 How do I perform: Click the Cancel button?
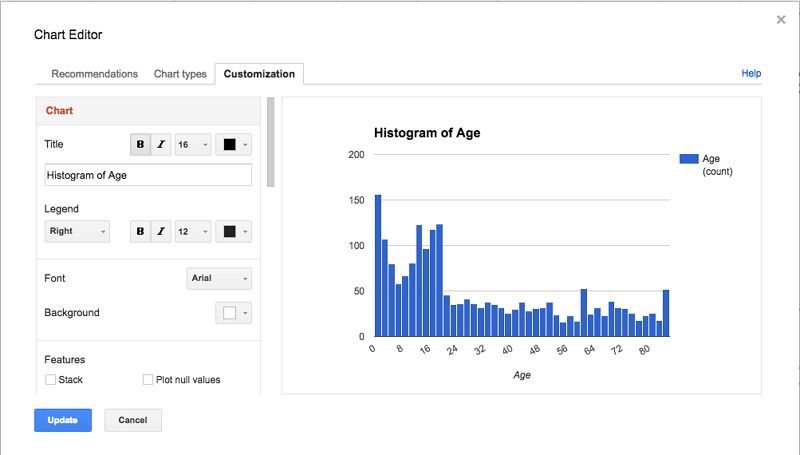point(133,420)
